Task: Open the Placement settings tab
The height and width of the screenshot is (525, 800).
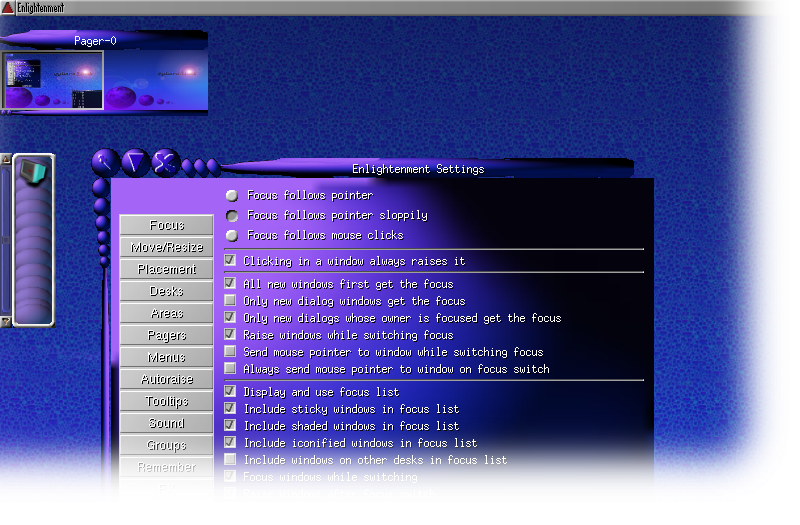Action: 166,269
